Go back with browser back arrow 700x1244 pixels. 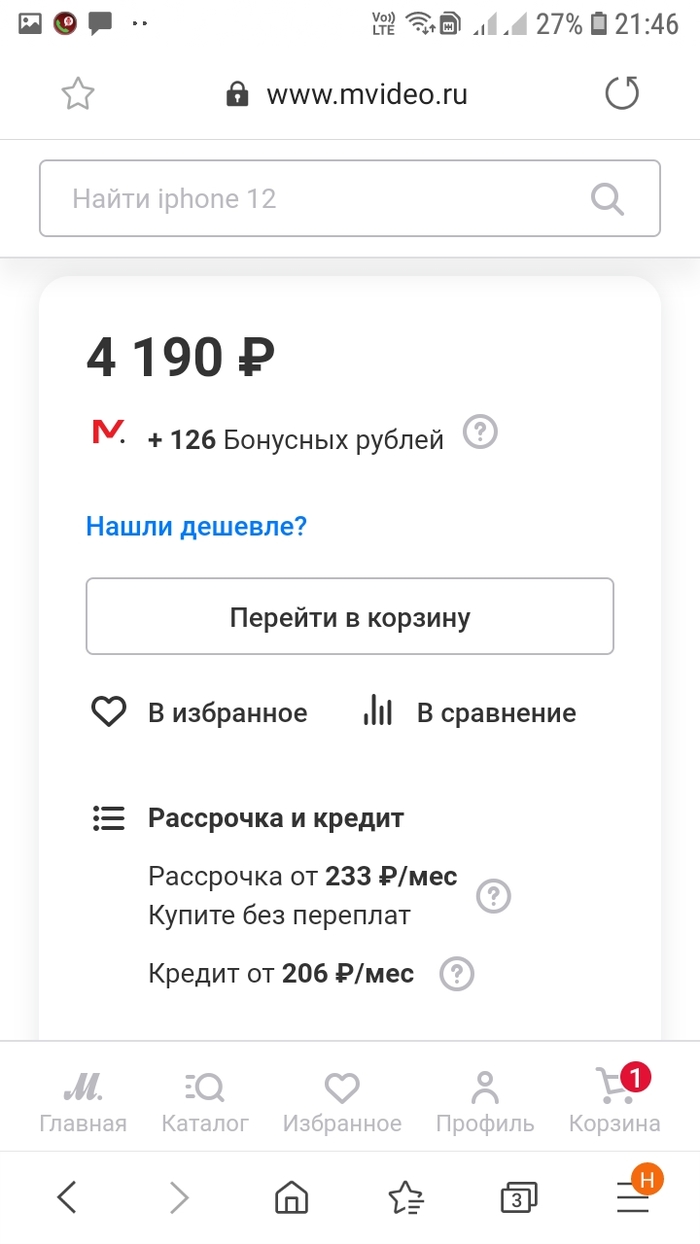(67, 1197)
